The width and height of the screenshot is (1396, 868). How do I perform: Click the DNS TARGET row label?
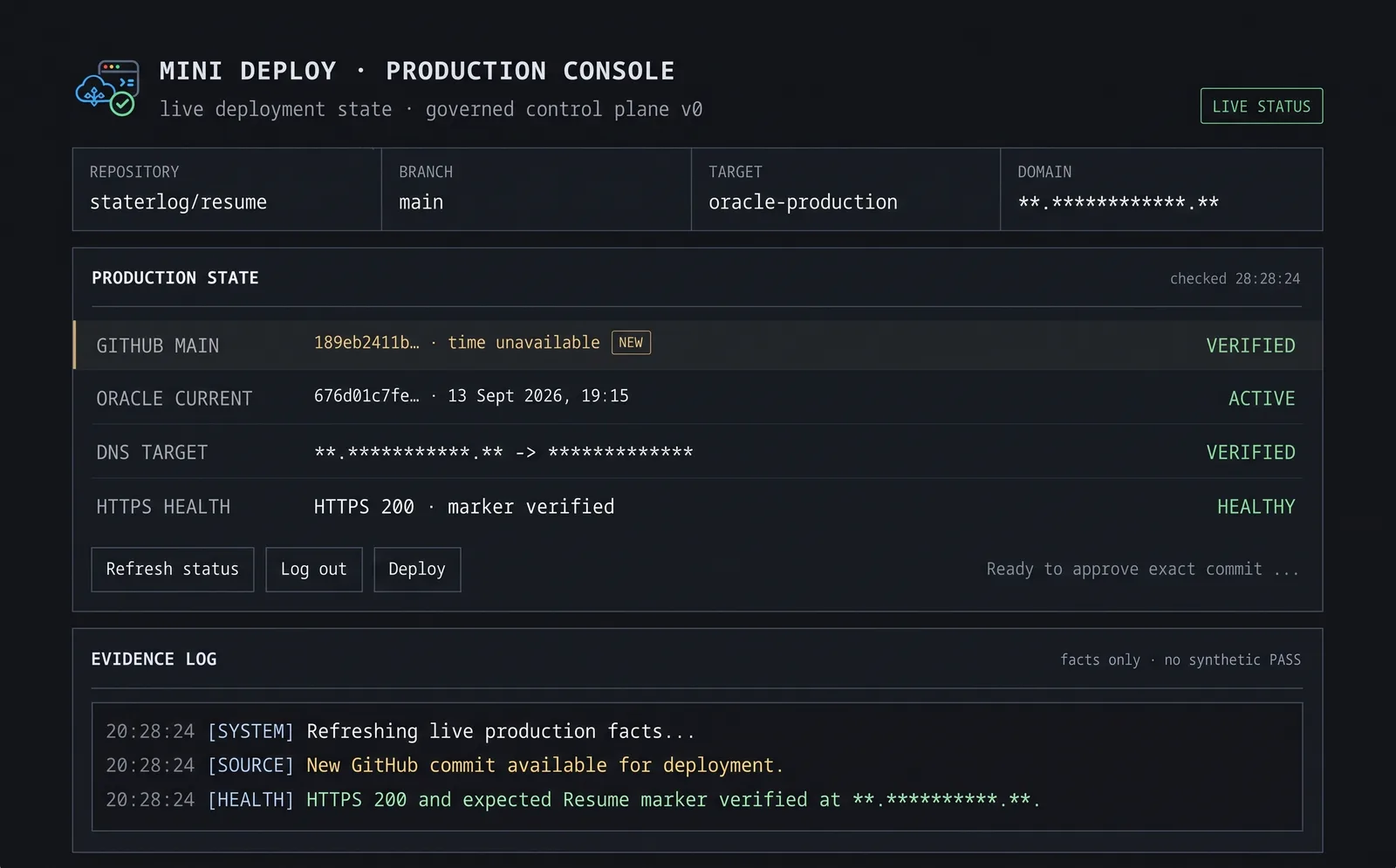click(152, 453)
